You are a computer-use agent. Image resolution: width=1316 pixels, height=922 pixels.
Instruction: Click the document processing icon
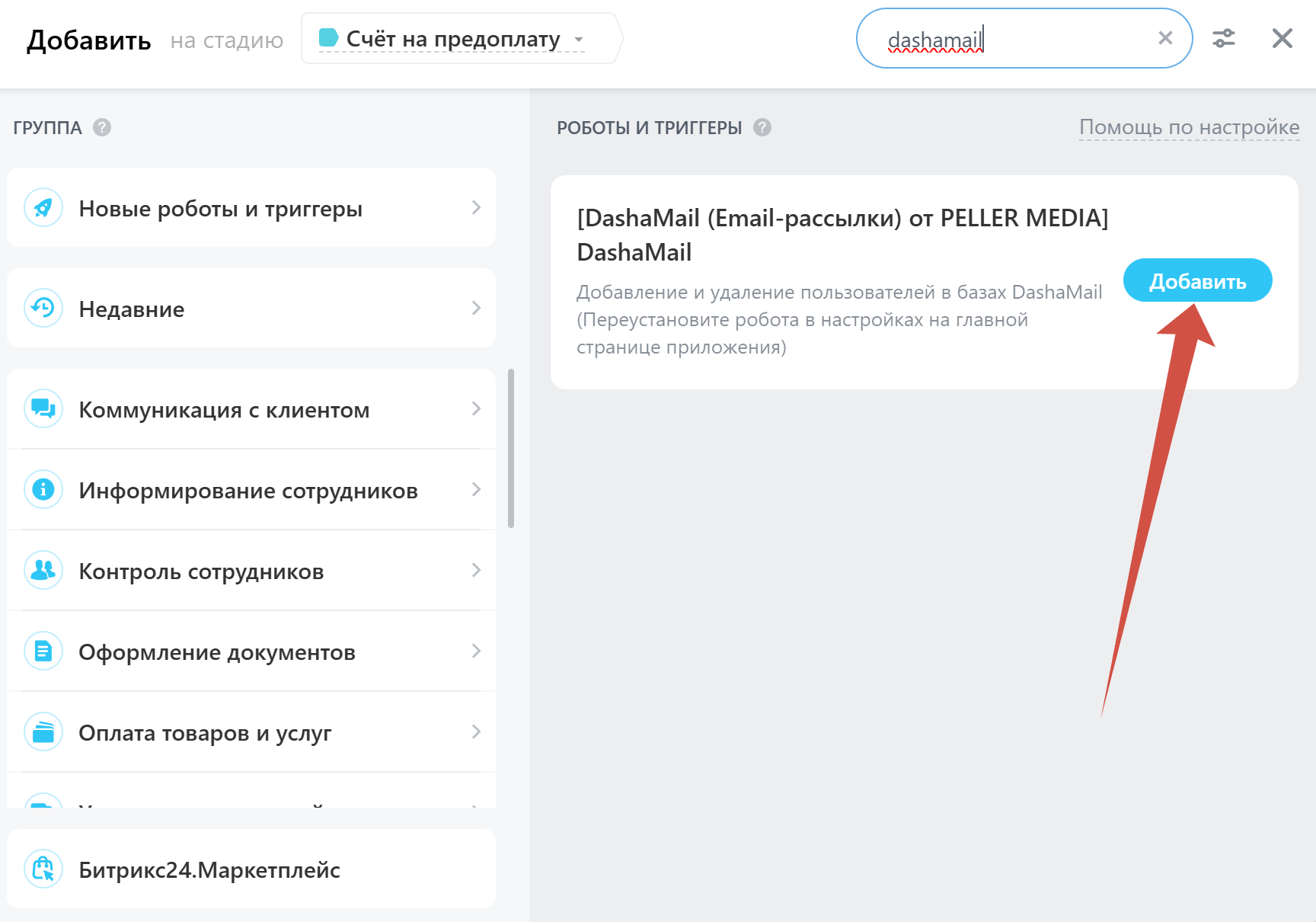coord(43,651)
